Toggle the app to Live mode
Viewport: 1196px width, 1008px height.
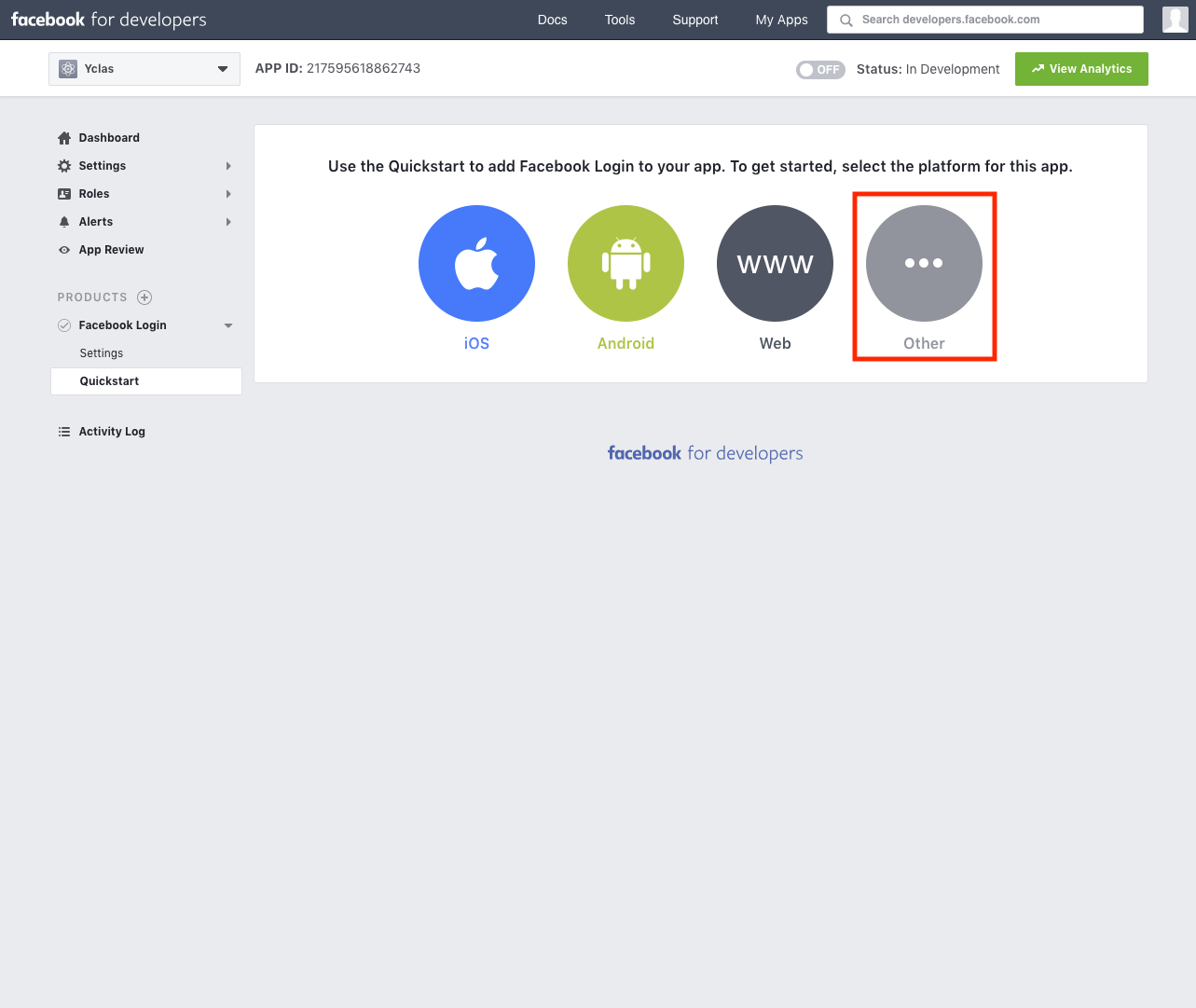pyautogui.click(x=820, y=69)
